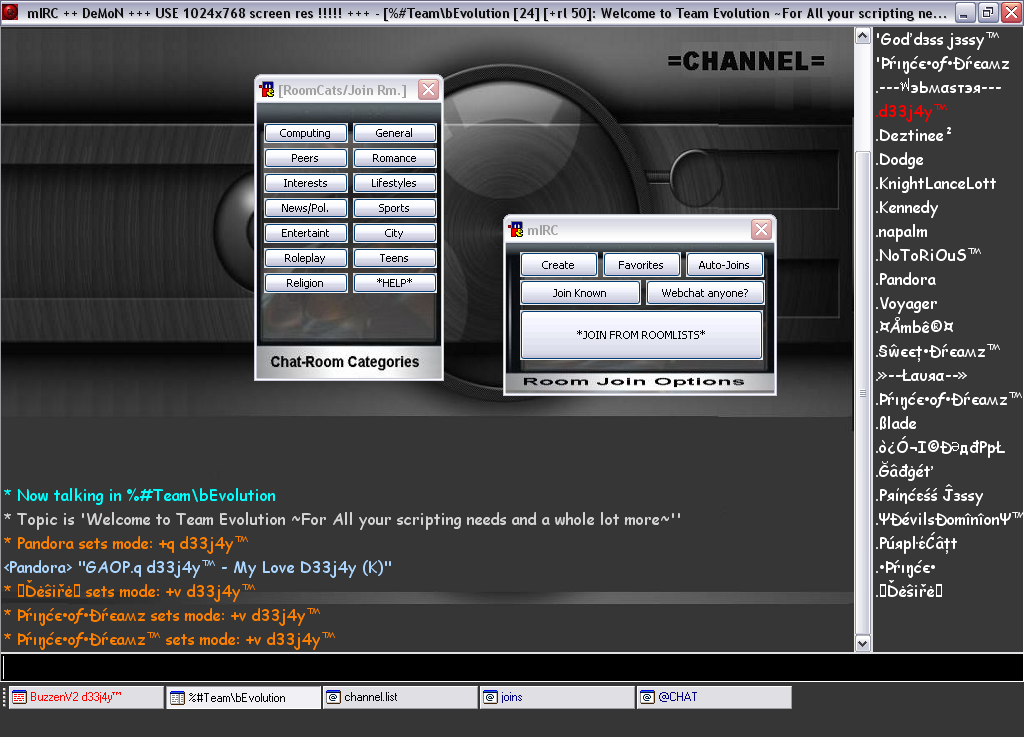Click the %#Team\bEvolution switchbar tab icon
This screenshot has height=737, width=1024.
(177, 698)
